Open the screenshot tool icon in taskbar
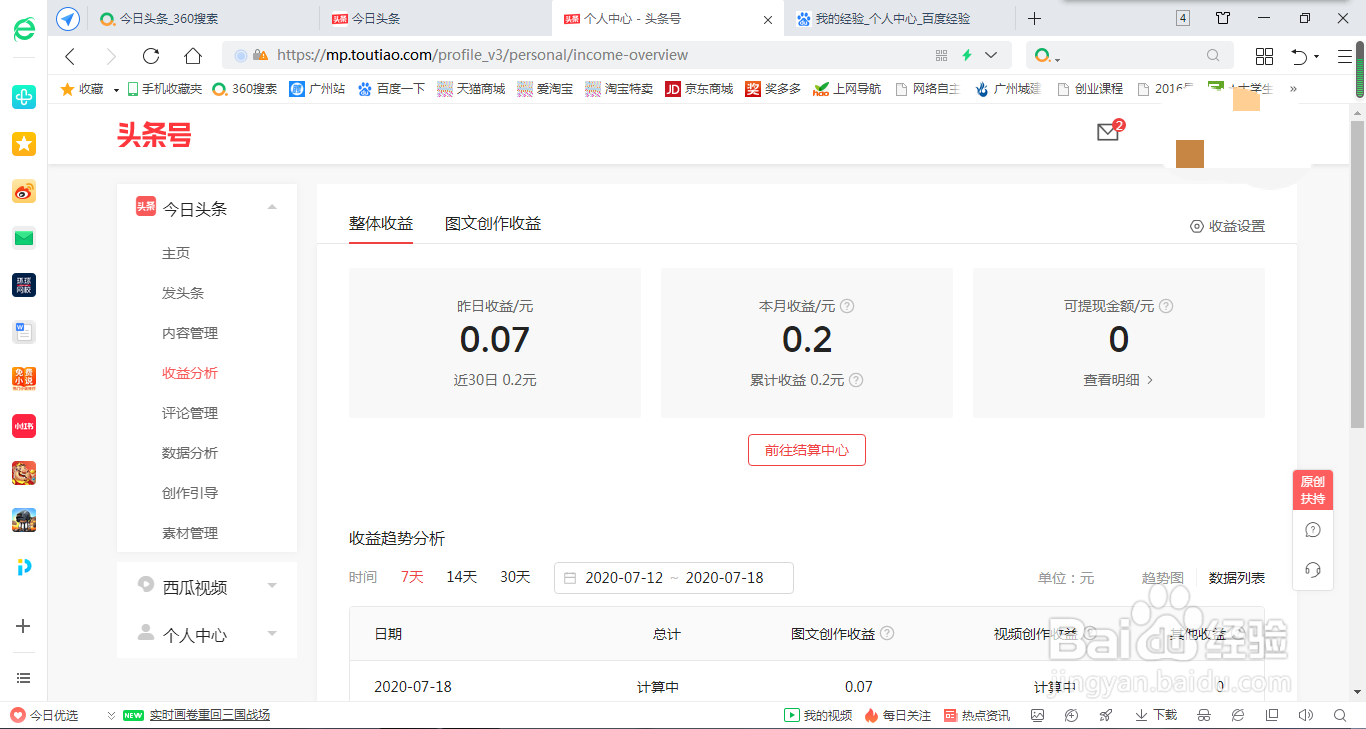 [x=1038, y=715]
